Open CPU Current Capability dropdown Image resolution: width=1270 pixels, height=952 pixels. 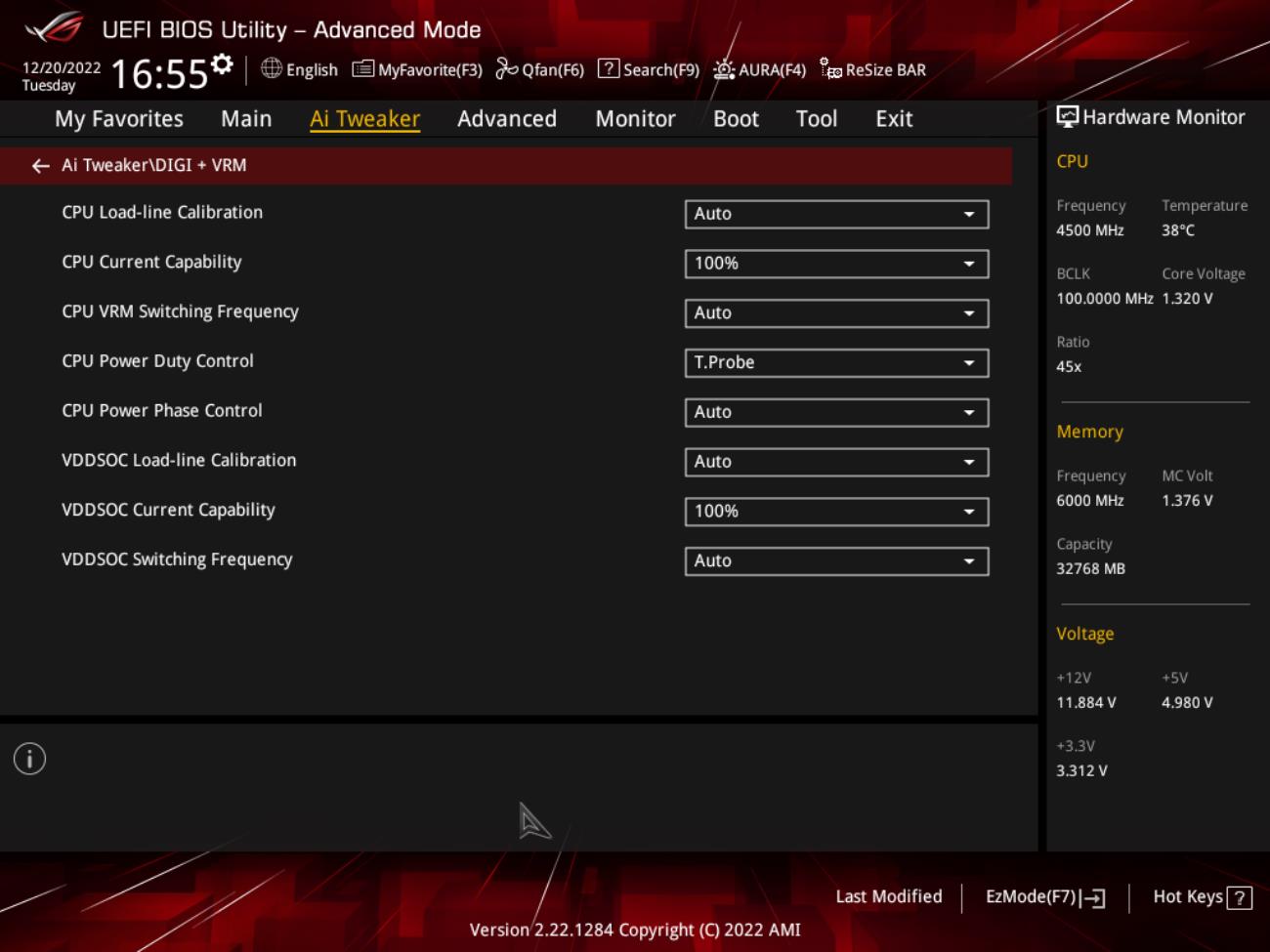coord(836,264)
